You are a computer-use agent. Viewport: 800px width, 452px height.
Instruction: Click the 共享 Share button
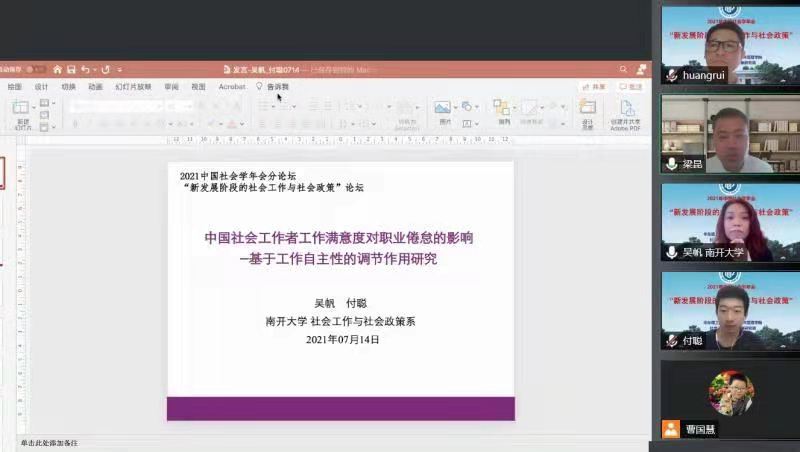click(x=594, y=87)
